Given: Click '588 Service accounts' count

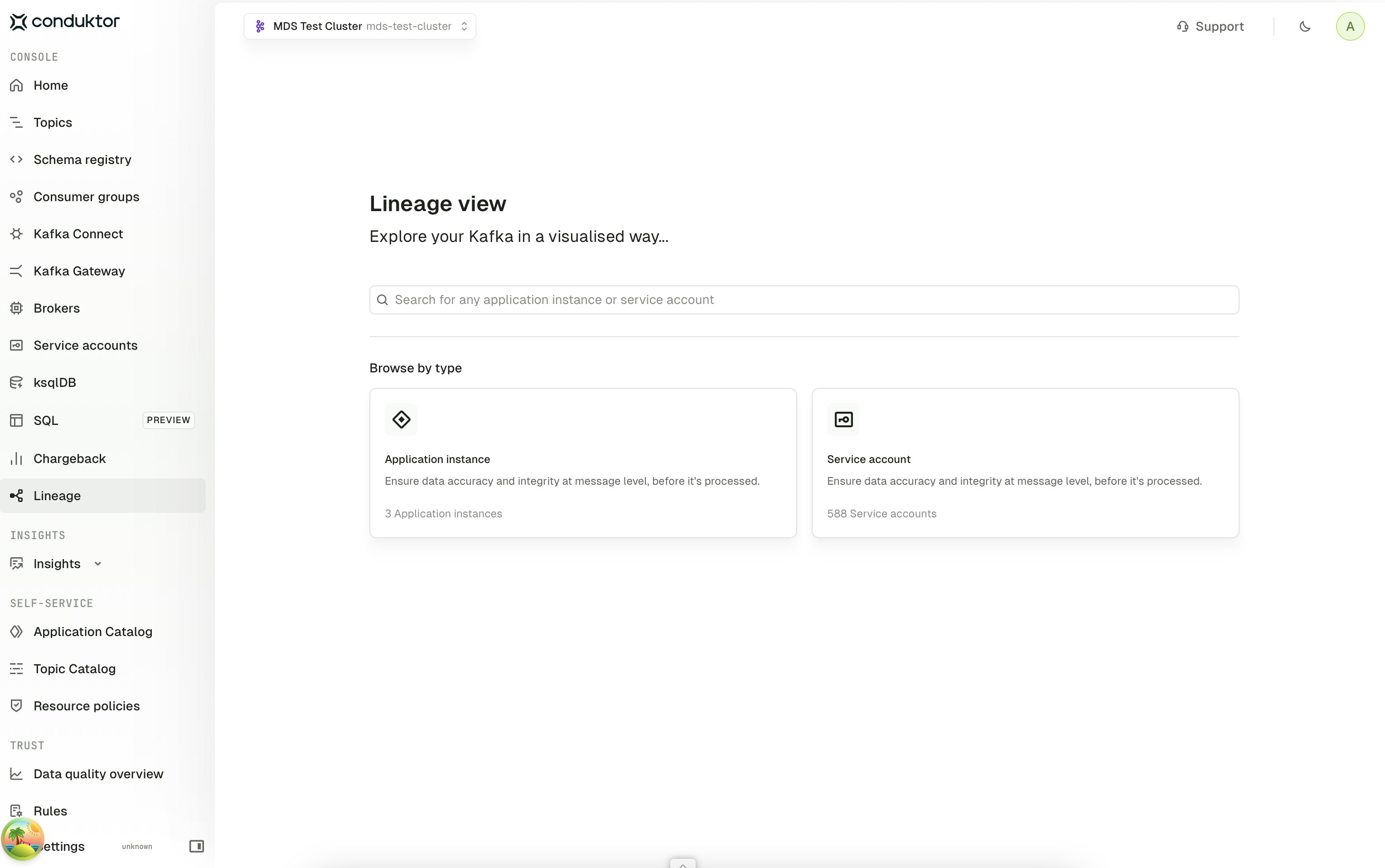Looking at the screenshot, I should click(881, 514).
